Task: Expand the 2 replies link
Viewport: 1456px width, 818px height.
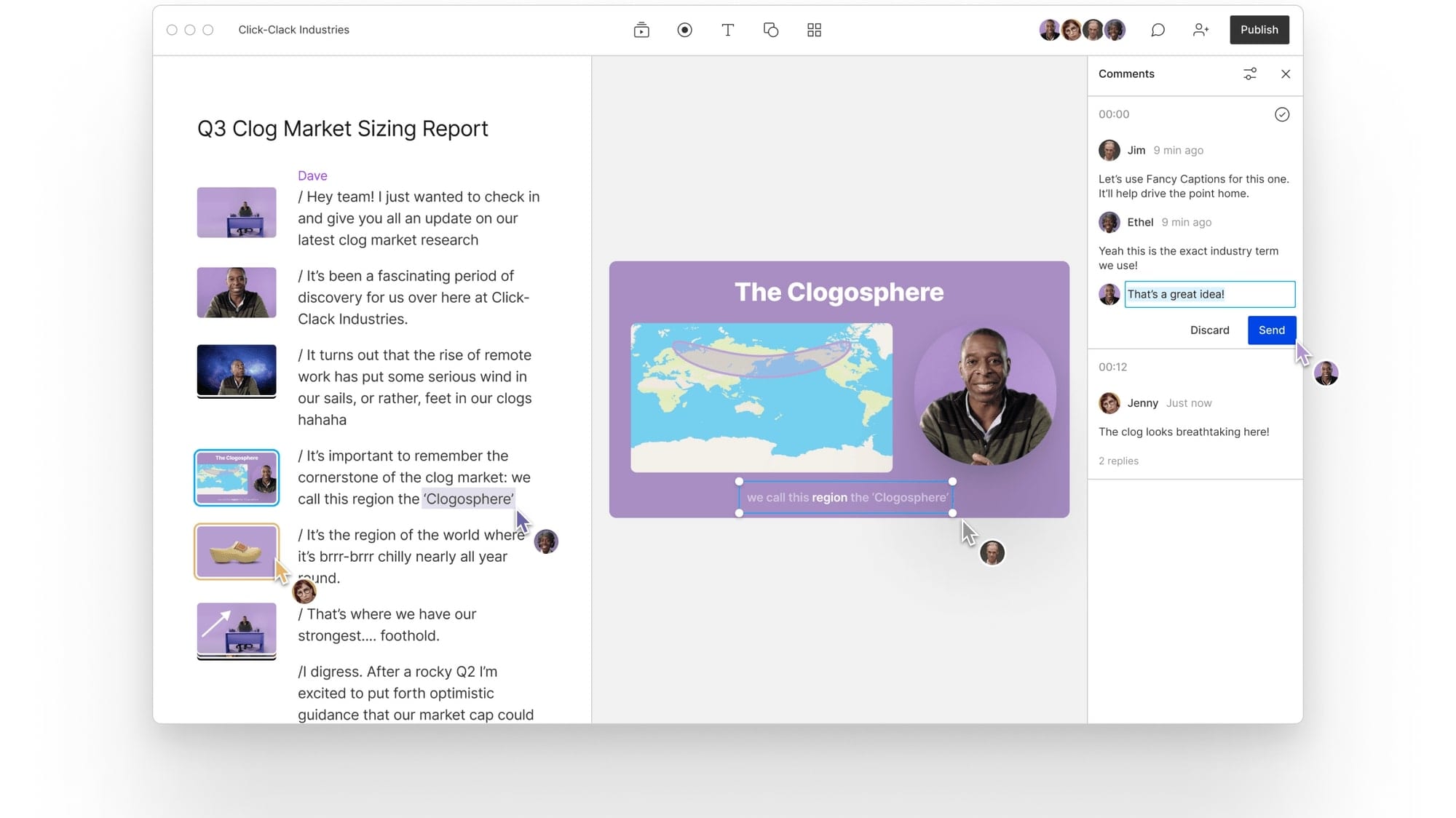Action: (1118, 461)
